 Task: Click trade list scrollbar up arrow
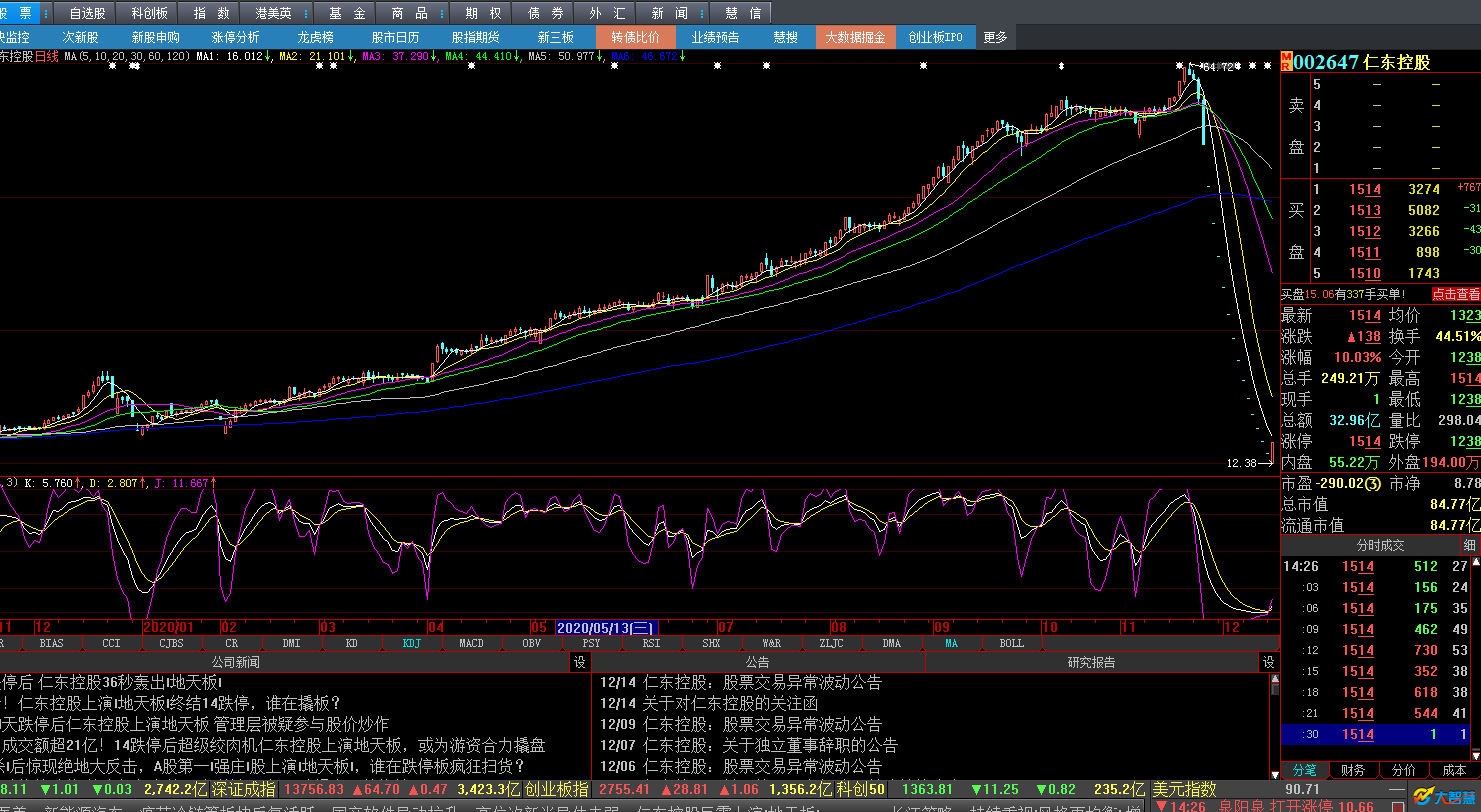1476,563
